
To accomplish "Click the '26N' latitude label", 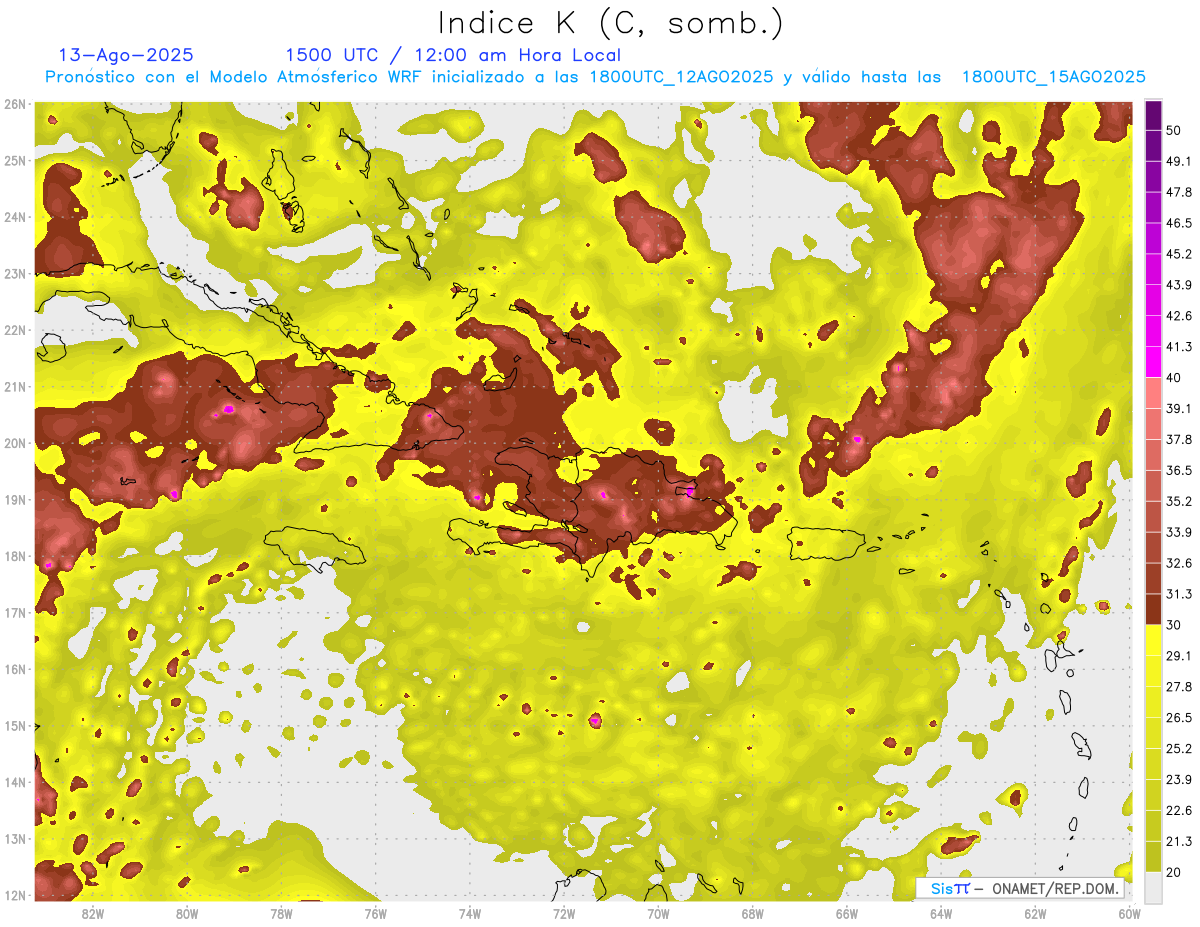I will click(x=16, y=104).
